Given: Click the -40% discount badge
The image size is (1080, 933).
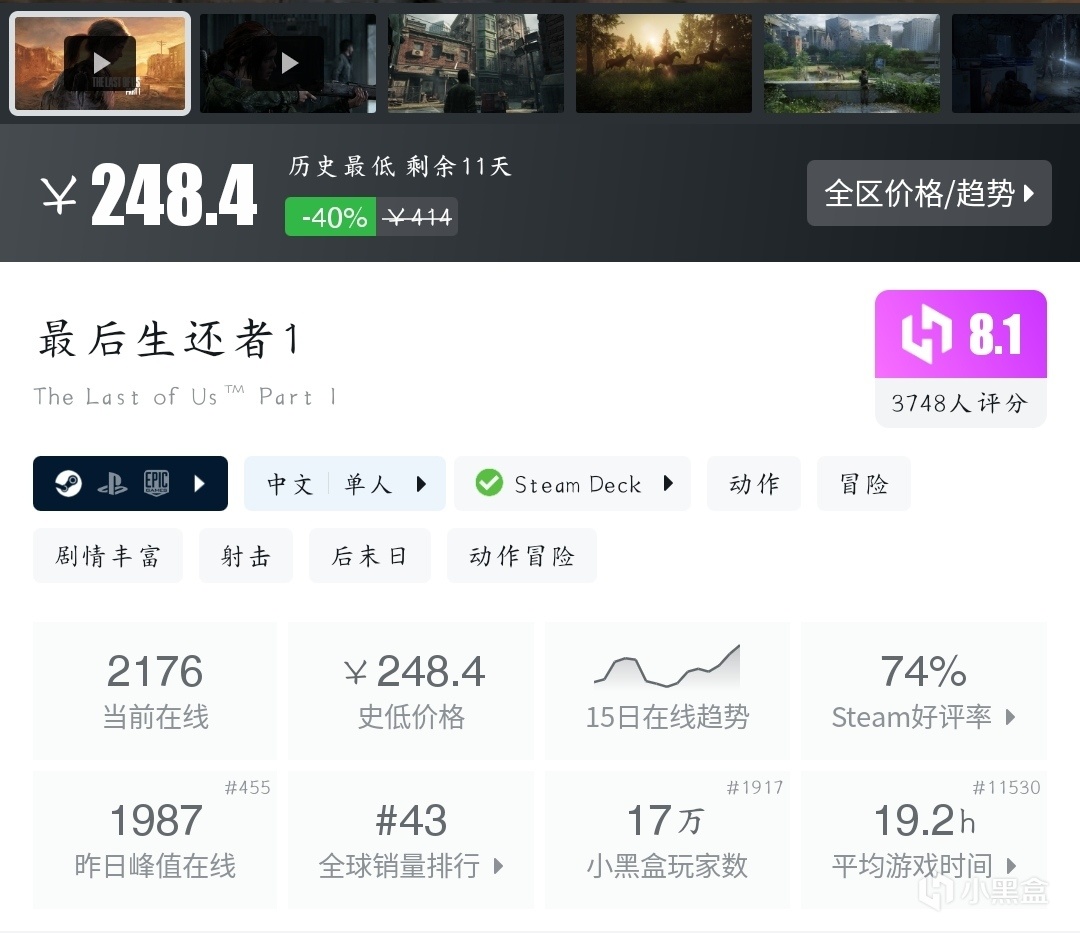Looking at the screenshot, I should (x=331, y=217).
